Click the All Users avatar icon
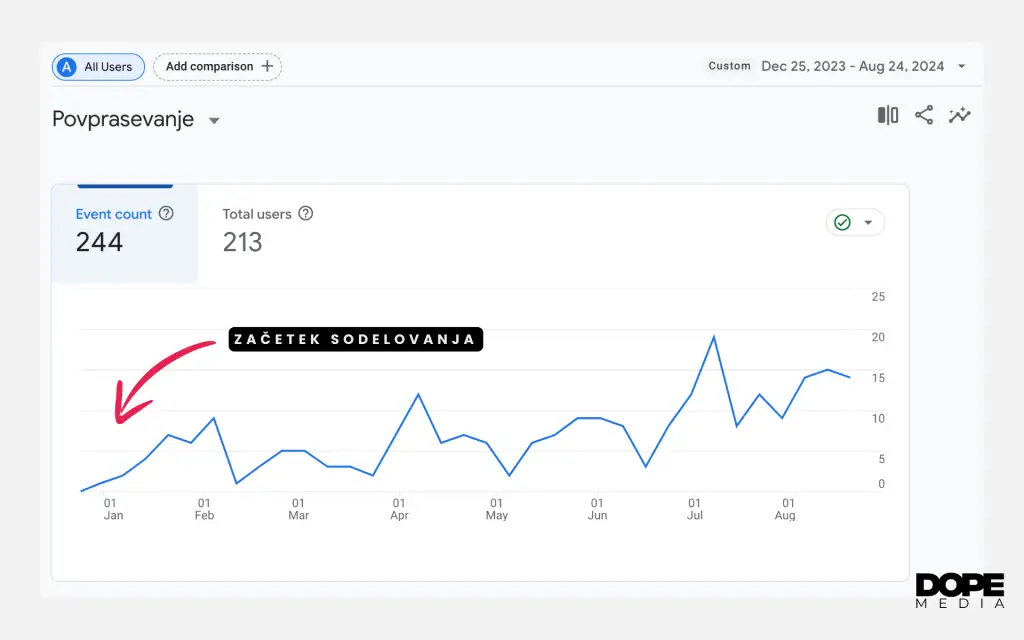The height and width of the screenshot is (640, 1024). coord(67,67)
